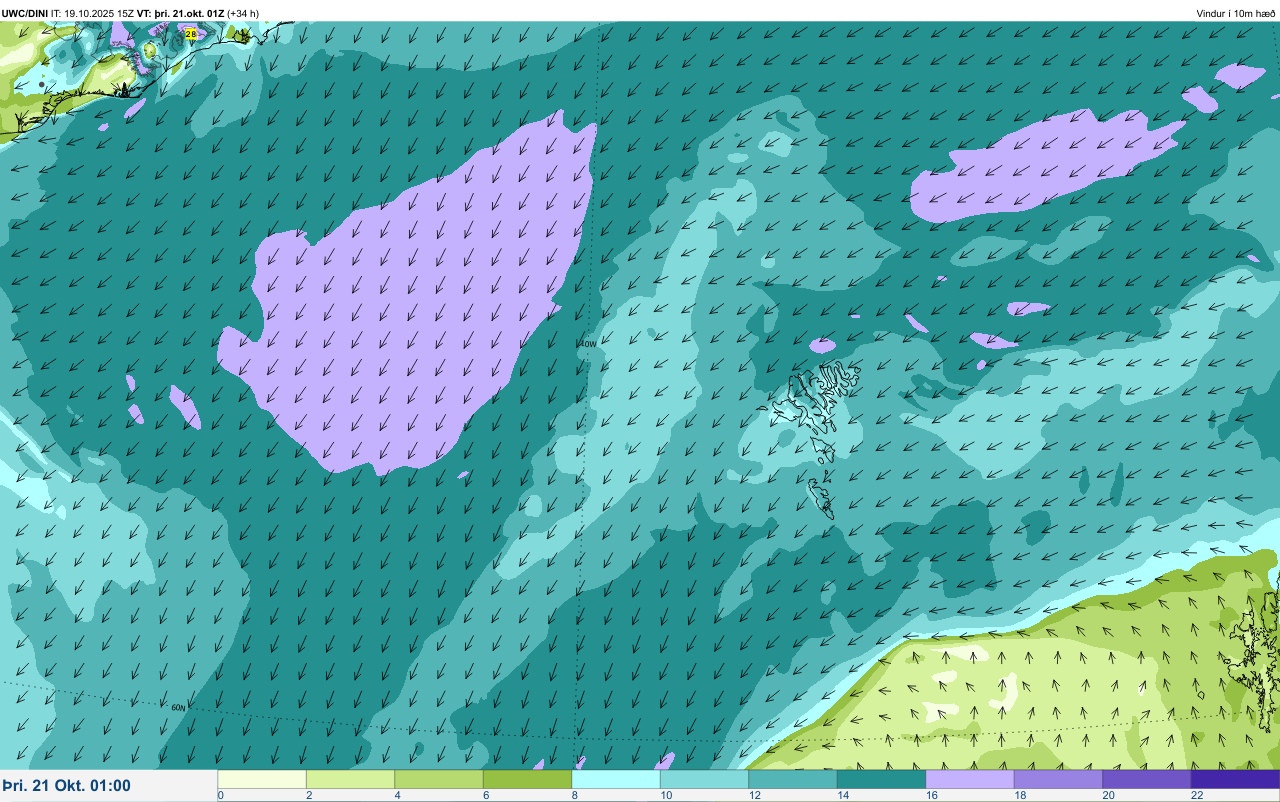Click the 'Þri. 21 Okt. 01:00' date label
The image size is (1280, 802).
pyautogui.click(x=67, y=785)
